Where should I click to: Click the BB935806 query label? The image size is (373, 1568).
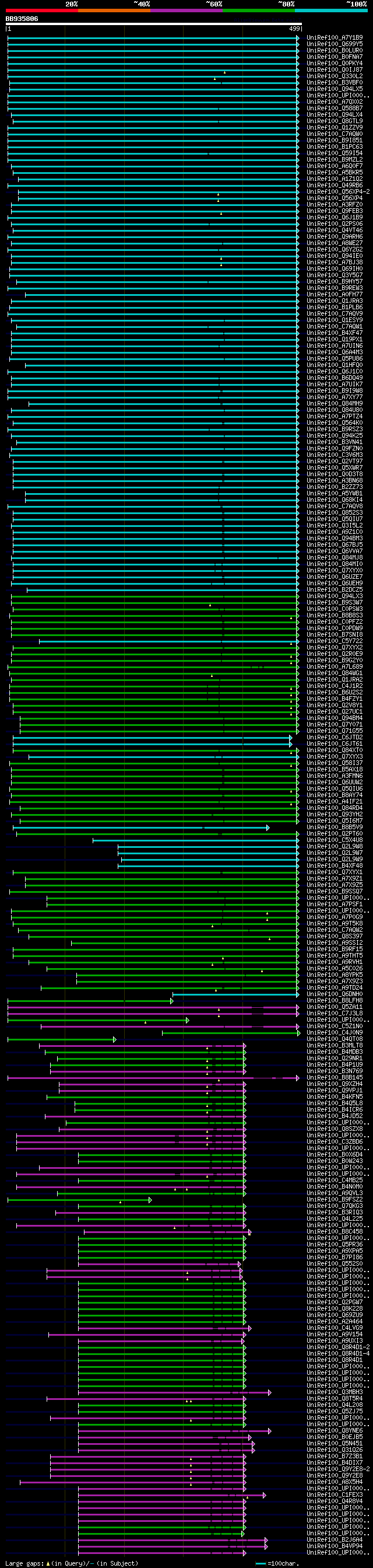click(x=22, y=19)
